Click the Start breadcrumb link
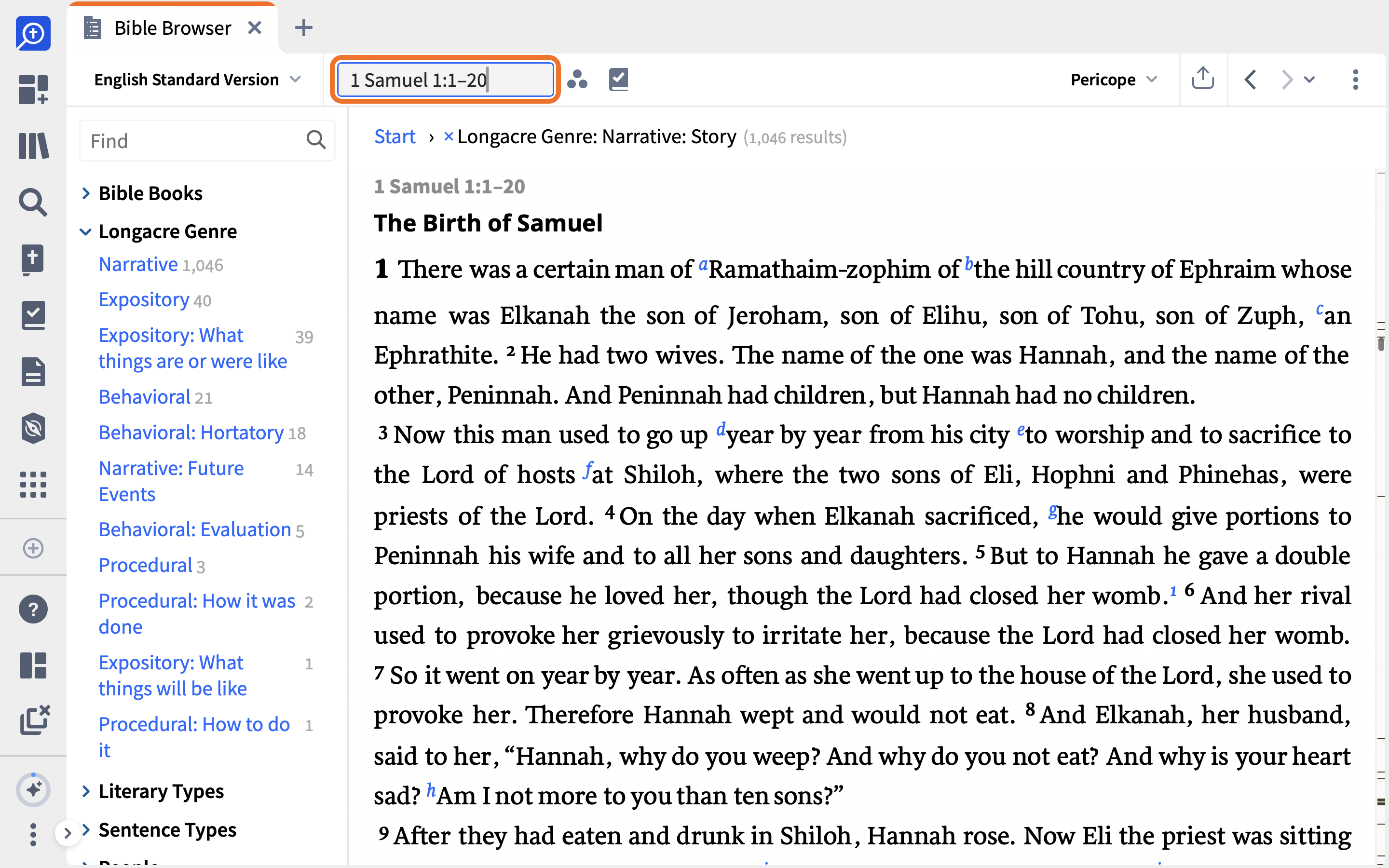Screen dimensions: 1389x868 click(x=395, y=136)
